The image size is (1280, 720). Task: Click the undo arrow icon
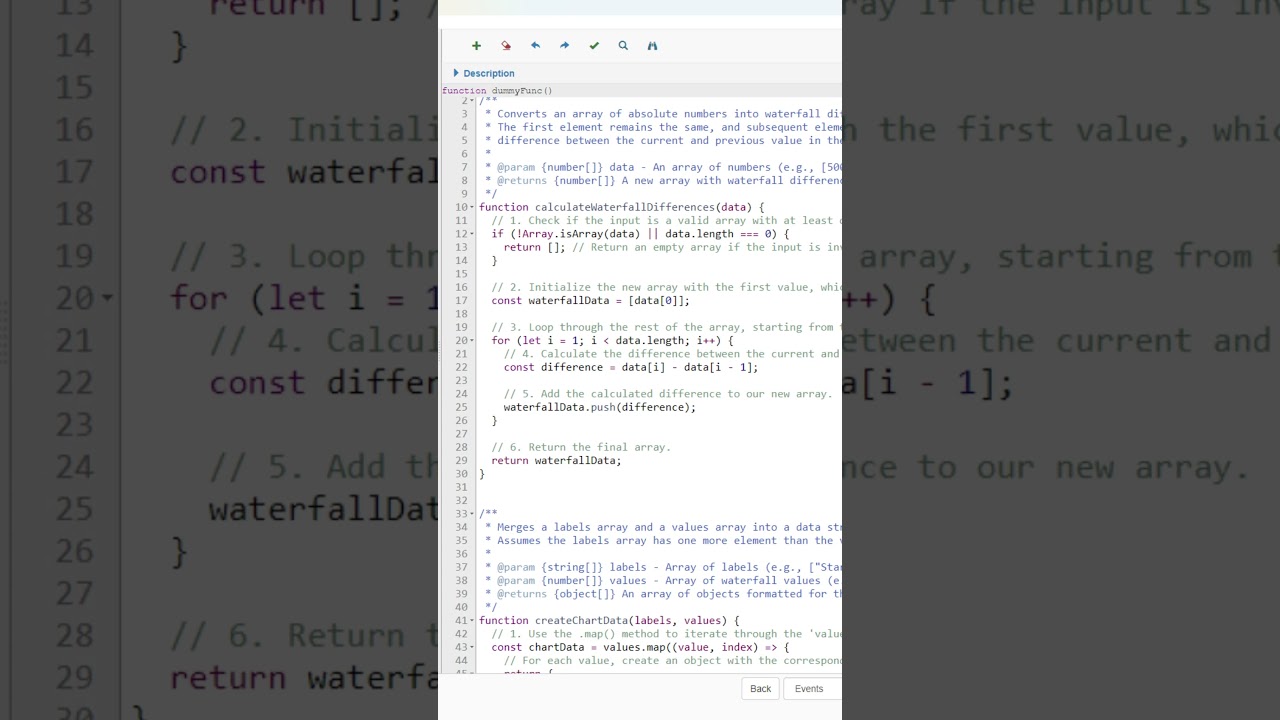point(535,46)
